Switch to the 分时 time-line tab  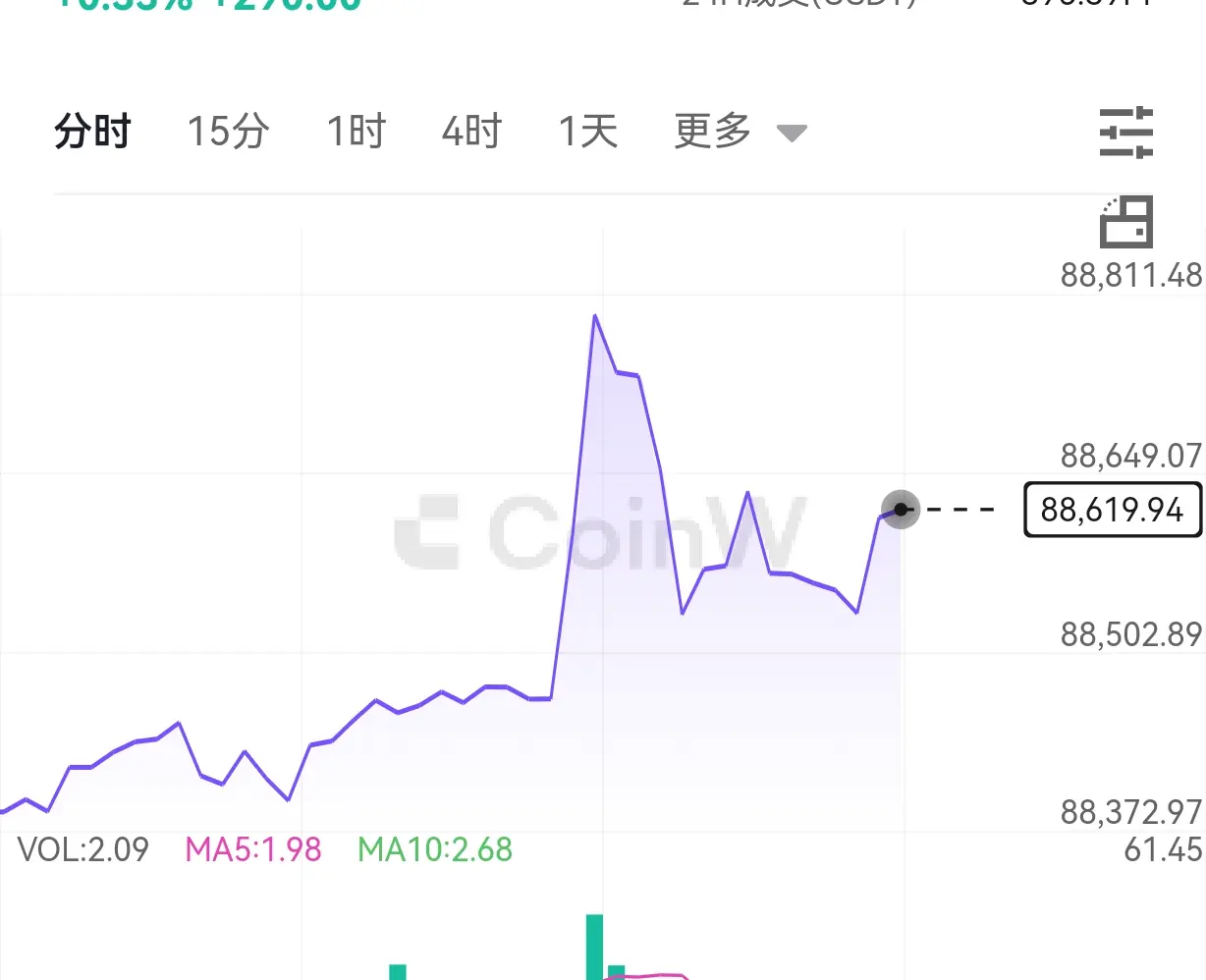click(92, 131)
